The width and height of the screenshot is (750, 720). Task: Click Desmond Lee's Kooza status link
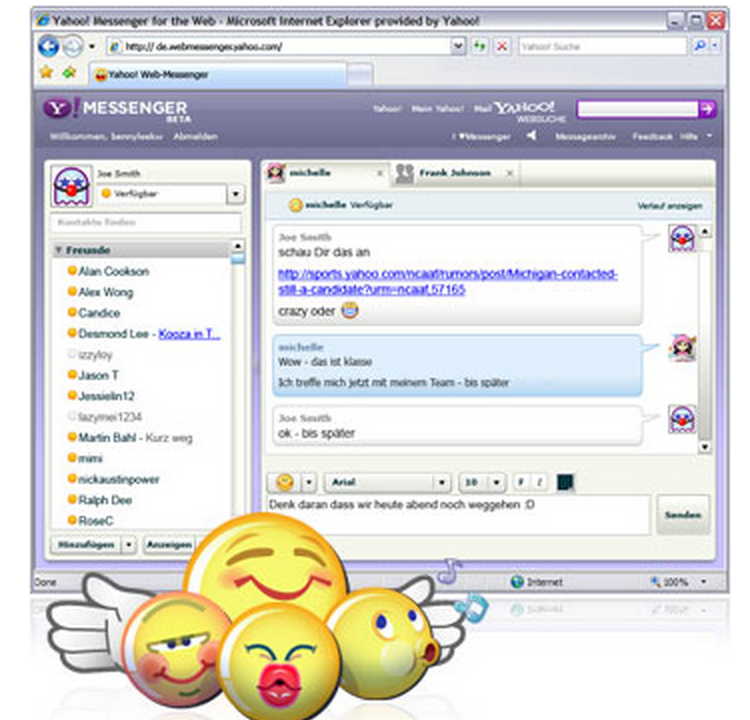(x=189, y=333)
